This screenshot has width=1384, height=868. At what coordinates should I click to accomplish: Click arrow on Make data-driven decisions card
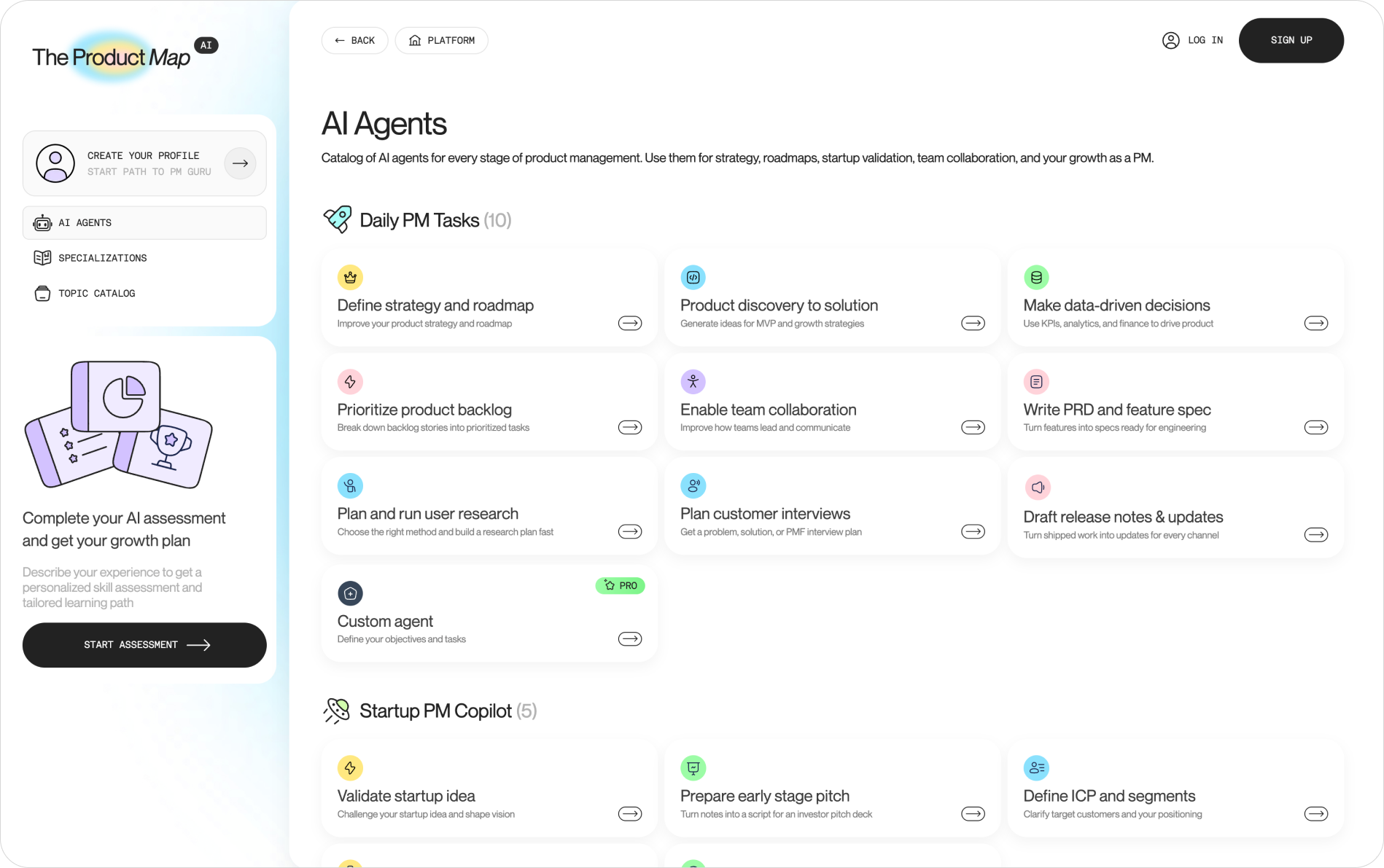coord(1316,323)
